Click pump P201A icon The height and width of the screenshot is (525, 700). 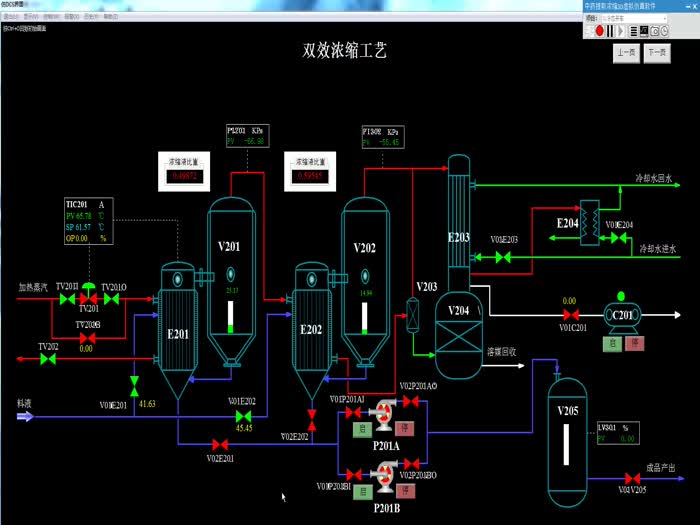click(384, 407)
